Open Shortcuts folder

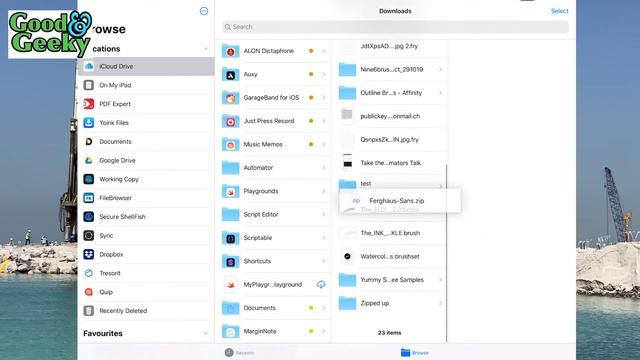(274, 261)
